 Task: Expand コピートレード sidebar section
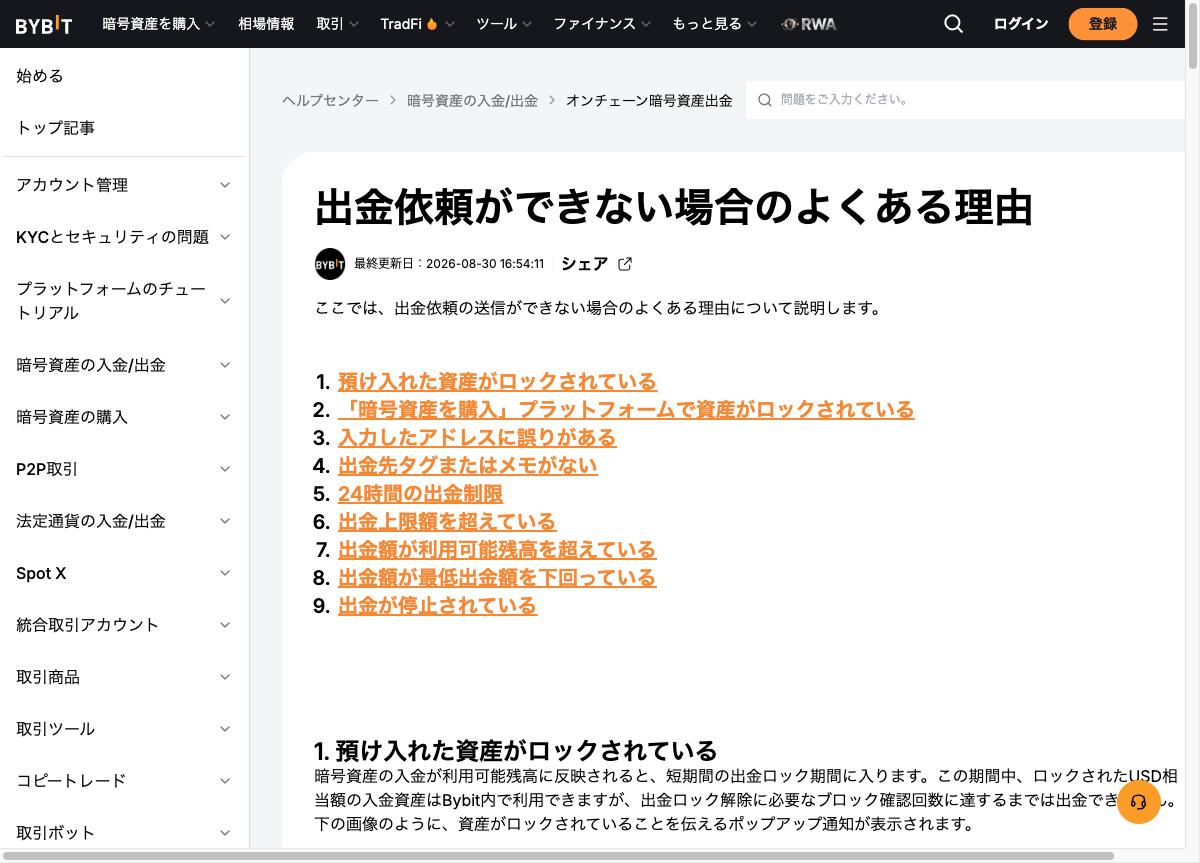pyautogui.click(x=124, y=781)
